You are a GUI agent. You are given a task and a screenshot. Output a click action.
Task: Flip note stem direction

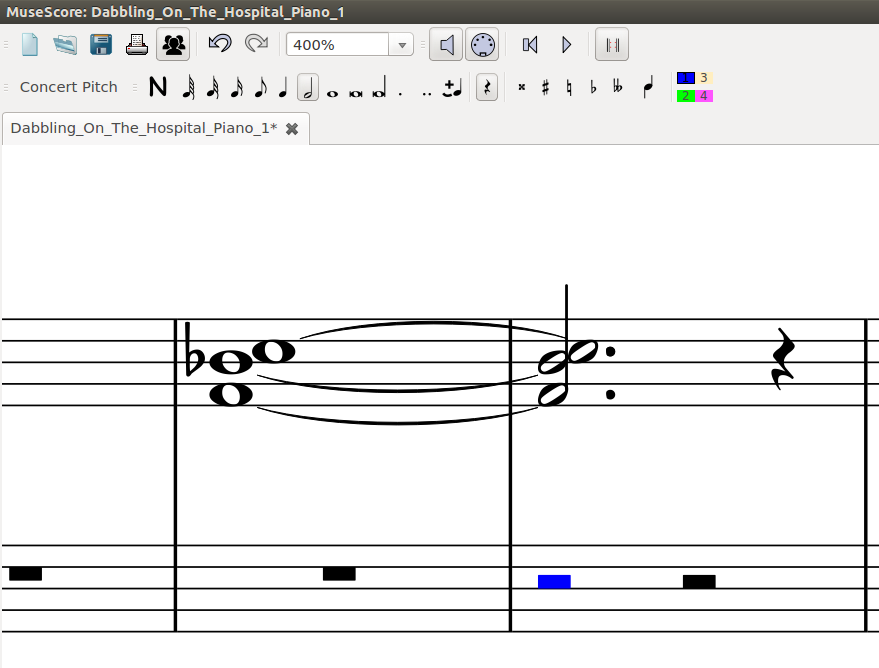[x=648, y=87]
